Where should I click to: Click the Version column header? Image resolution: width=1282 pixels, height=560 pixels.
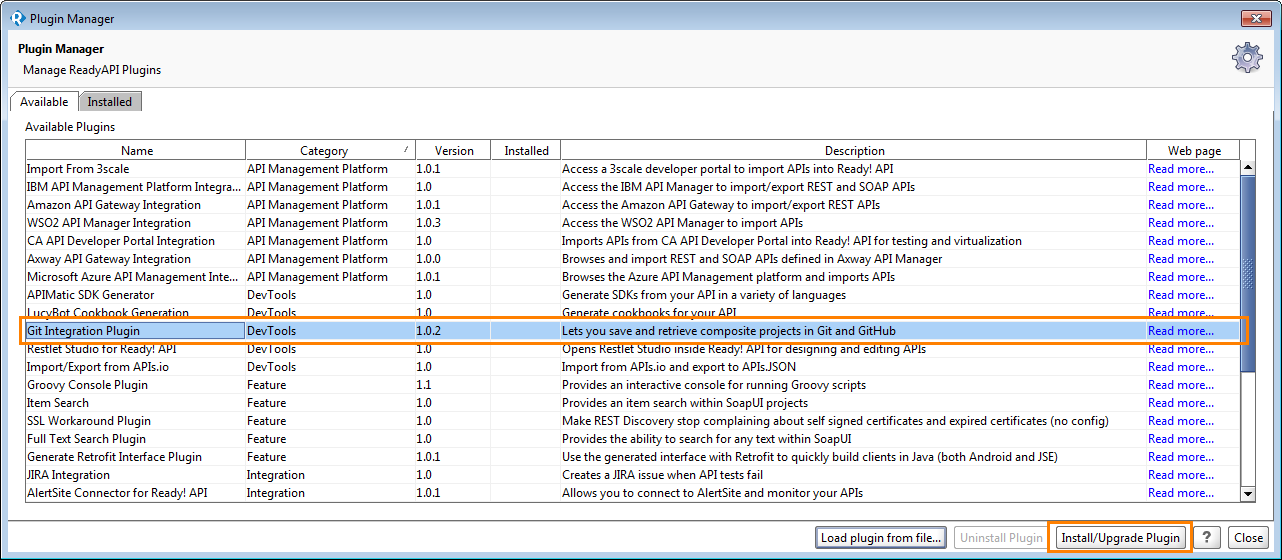tap(454, 151)
